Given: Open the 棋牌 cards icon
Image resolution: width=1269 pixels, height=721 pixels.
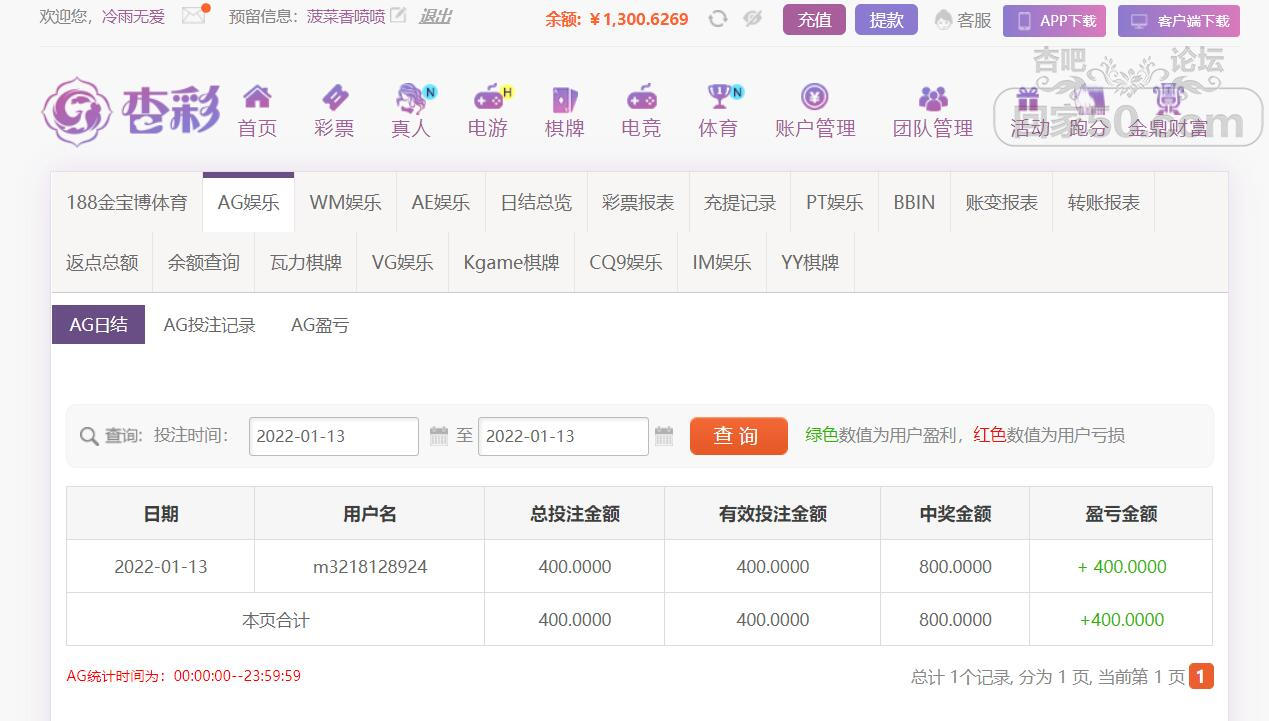Looking at the screenshot, I should (565, 99).
